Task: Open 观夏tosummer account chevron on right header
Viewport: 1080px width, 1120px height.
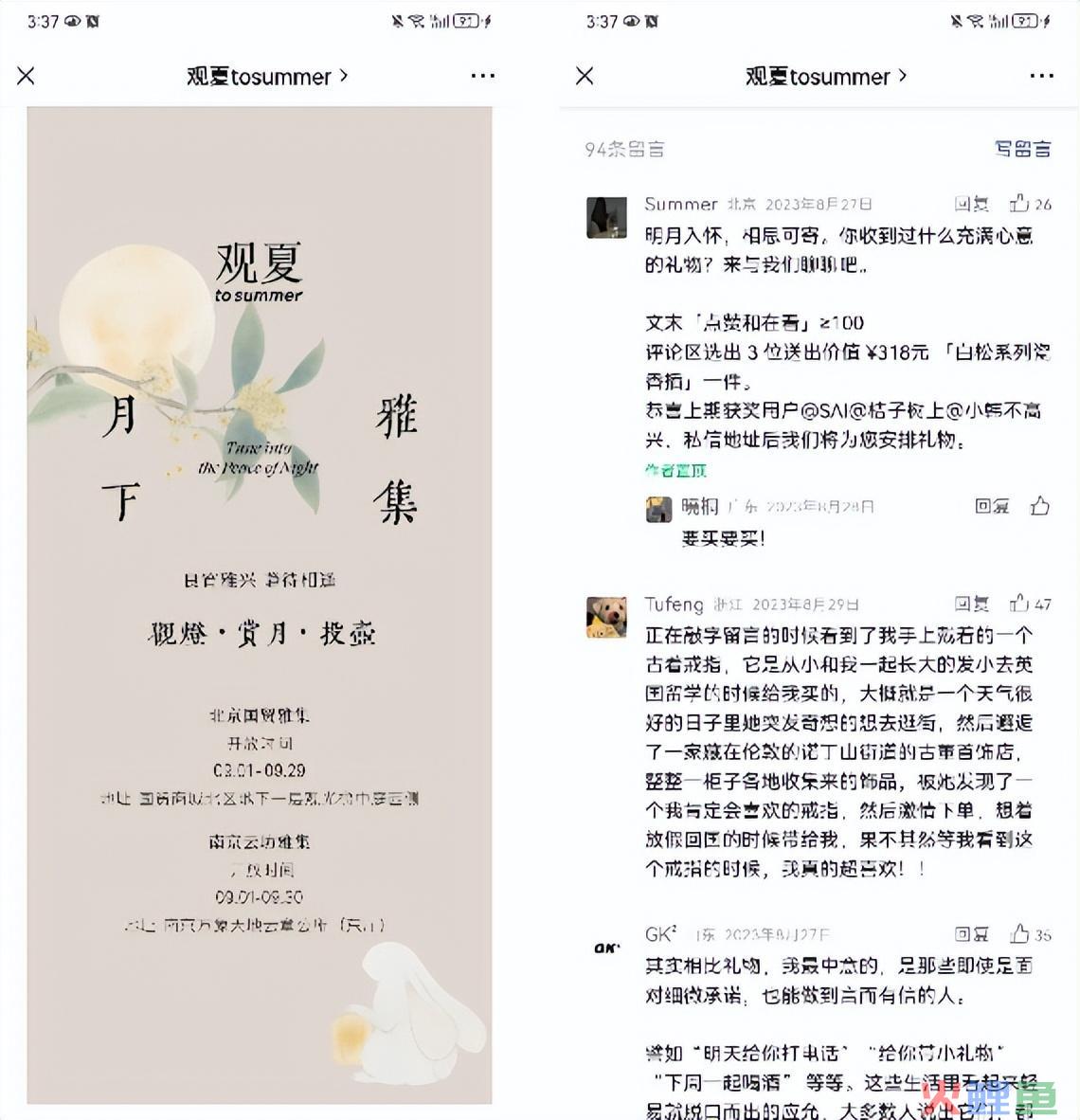Action: pyautogui.click(x=902, y=75)
